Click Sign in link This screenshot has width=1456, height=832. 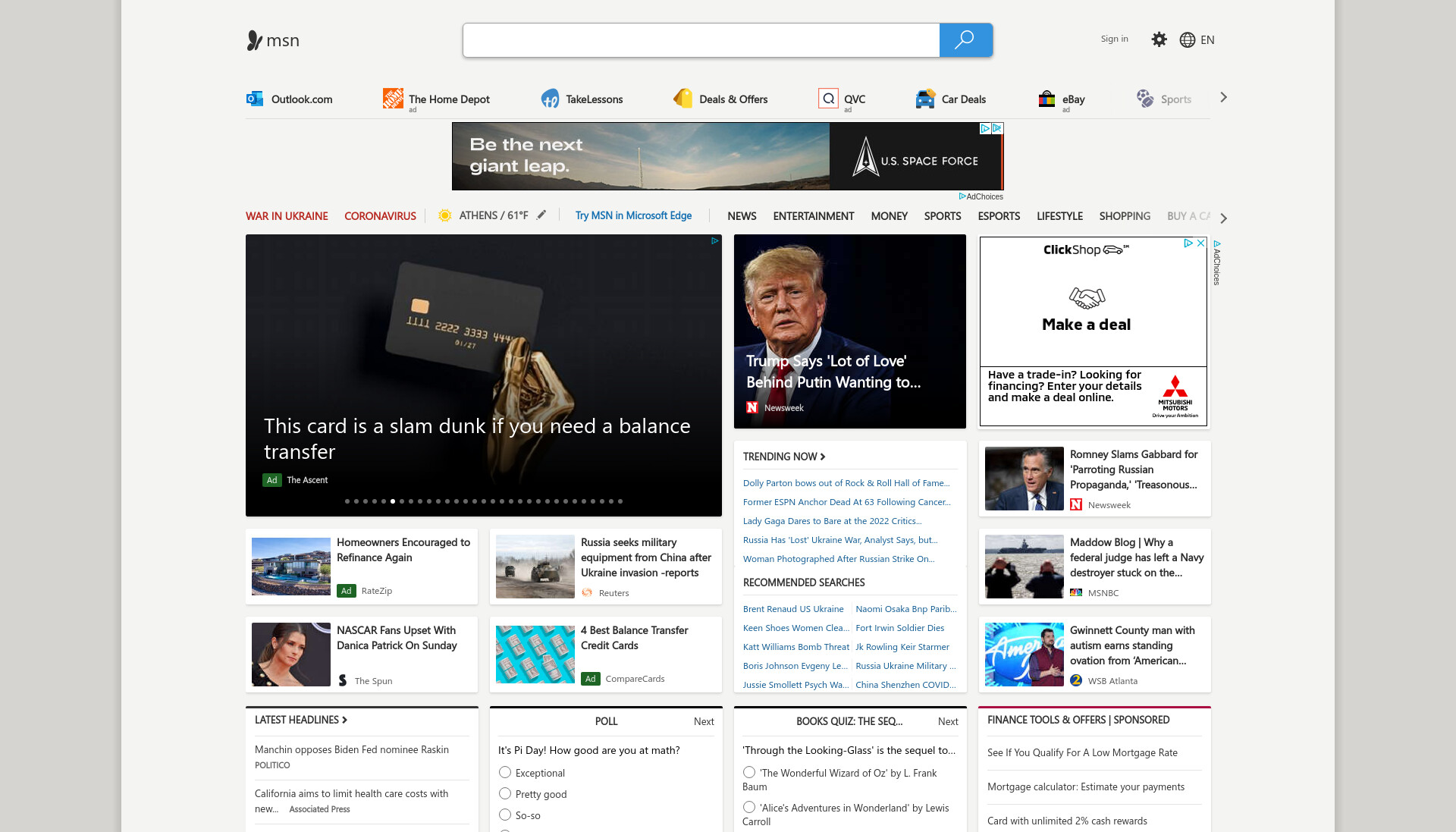pos(1114,39)
